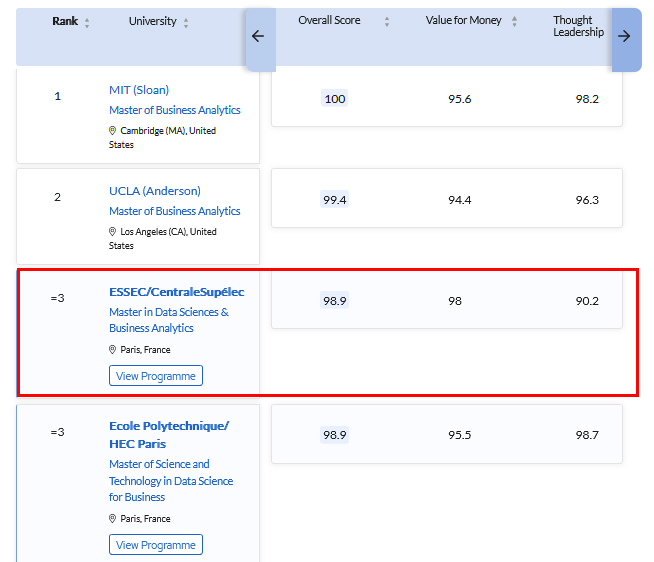Click location pin icon beside Los Angeles (CA)

(x=112, y=232)
